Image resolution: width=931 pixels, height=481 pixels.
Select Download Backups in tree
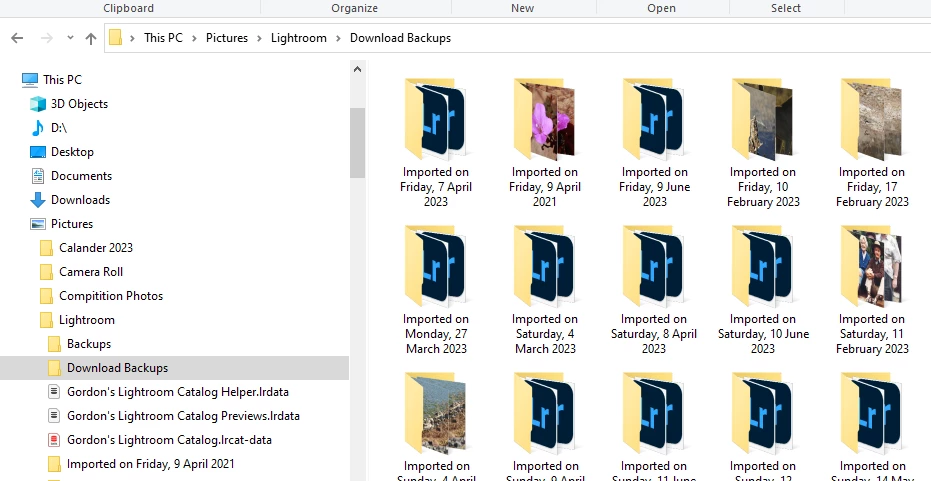pyautogui.click(x=175, y=368)
